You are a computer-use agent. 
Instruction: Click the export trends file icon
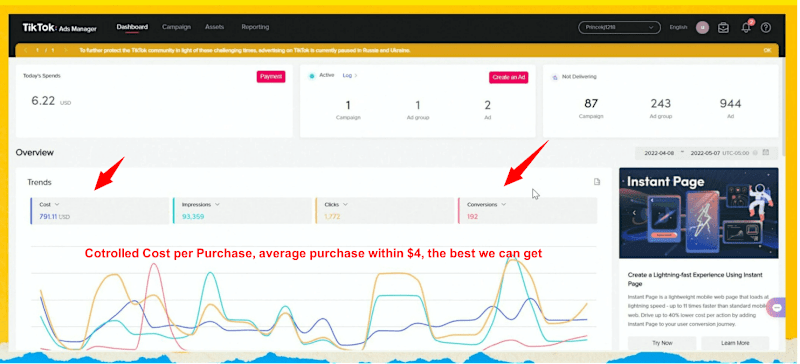[597, 182]
